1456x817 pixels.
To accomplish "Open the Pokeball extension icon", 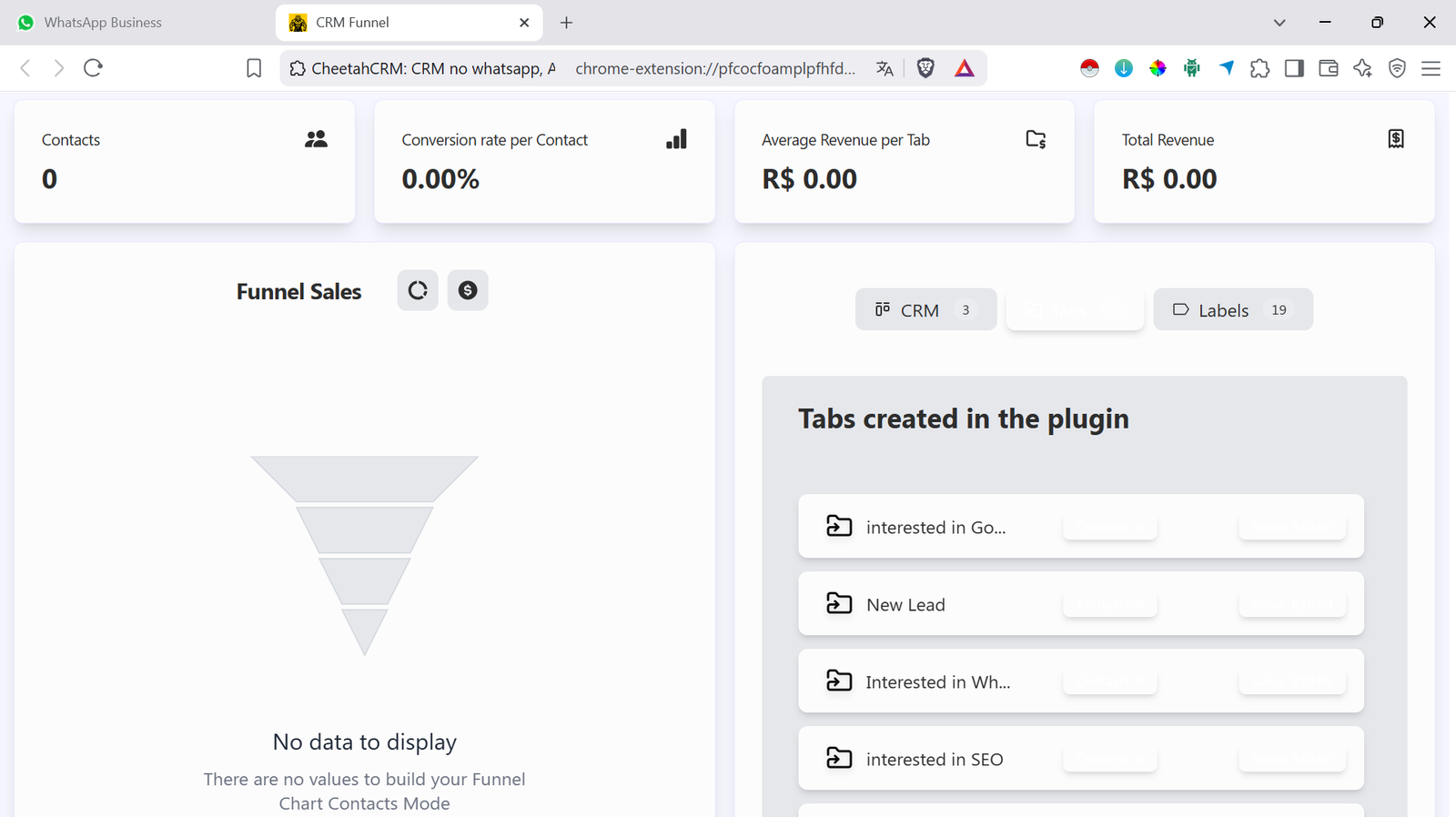I will pyautogui.click(x=1089, y=68).
